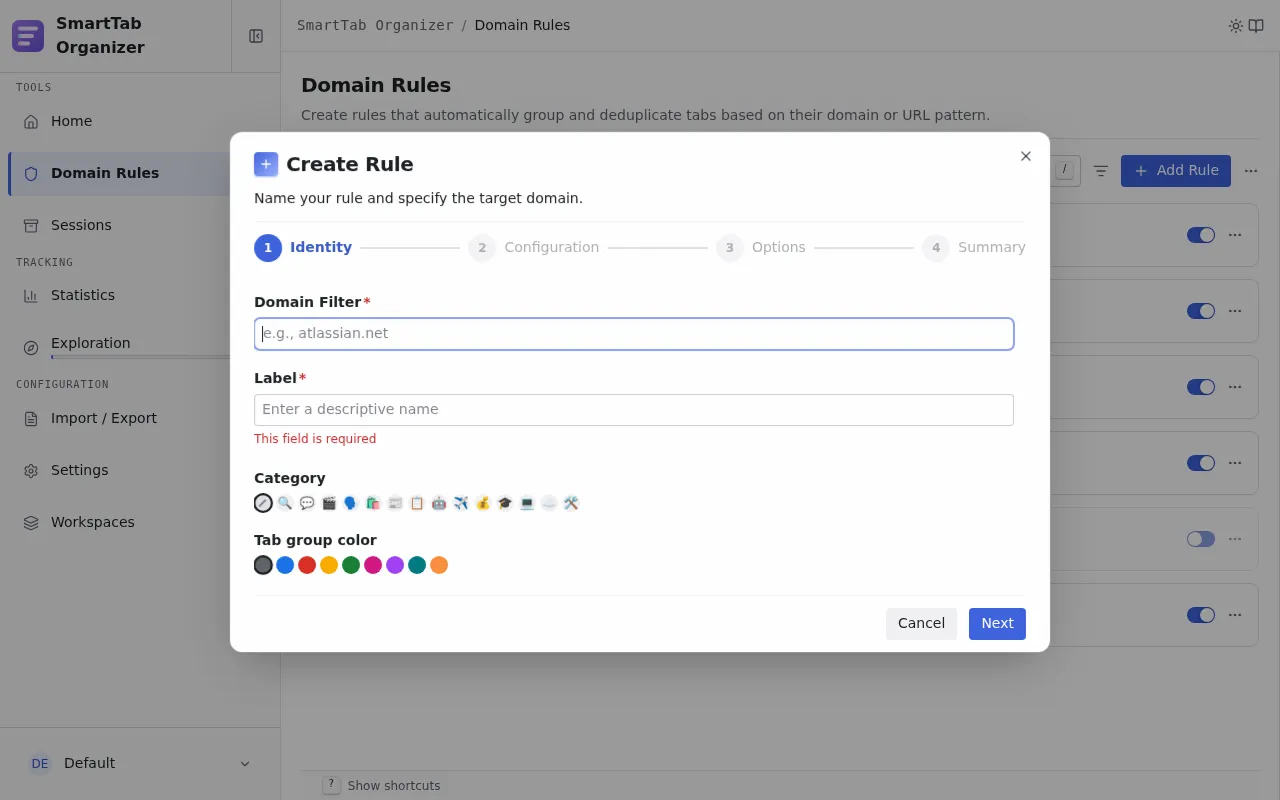Cancel the Create Rule dialog
Viewport: 1280px width, 800px height.
coord(921,624)
